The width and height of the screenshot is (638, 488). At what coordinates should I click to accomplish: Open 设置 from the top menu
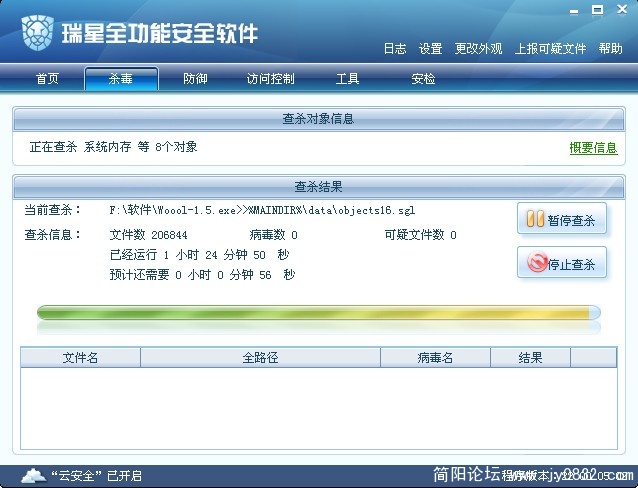430,49
